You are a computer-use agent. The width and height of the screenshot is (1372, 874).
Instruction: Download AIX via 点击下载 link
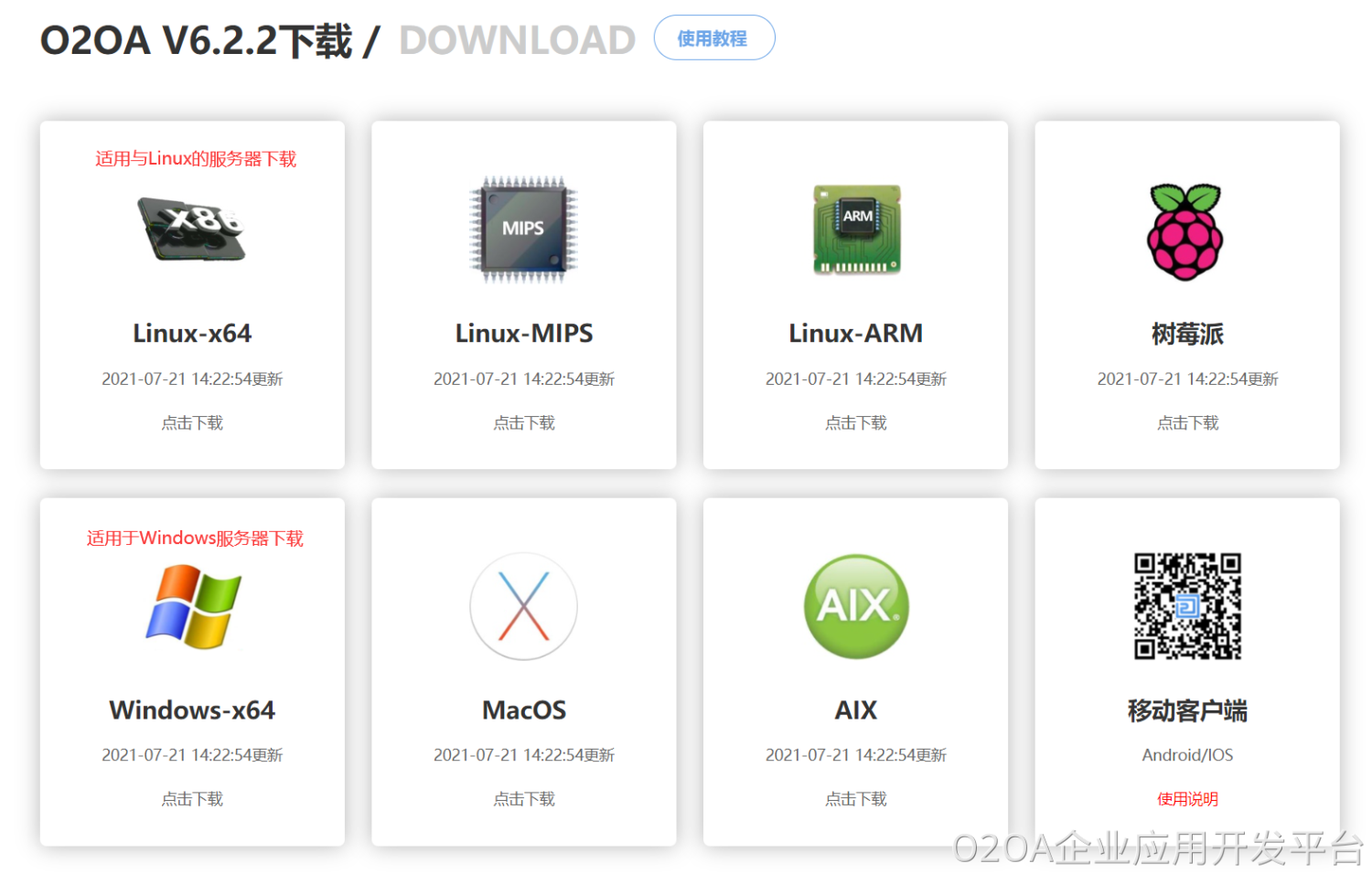pyautogui.click(x=855, y=798)
